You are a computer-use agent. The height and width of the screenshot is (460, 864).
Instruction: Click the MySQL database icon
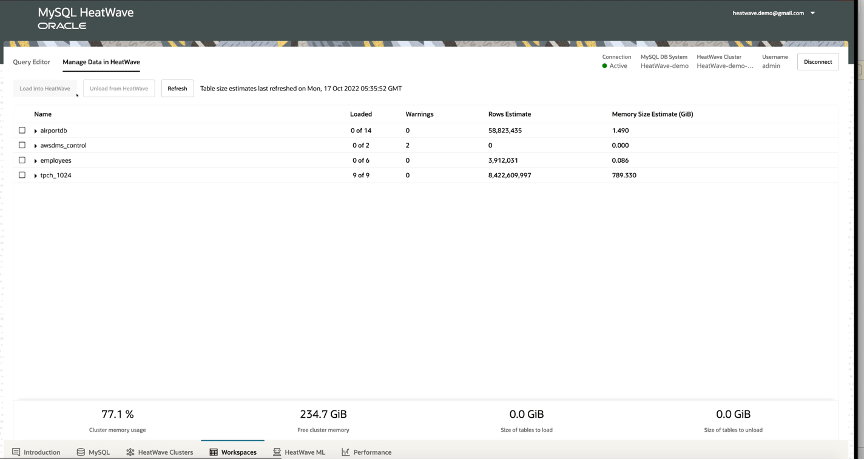pyautogui.click(x=80, y=452)
